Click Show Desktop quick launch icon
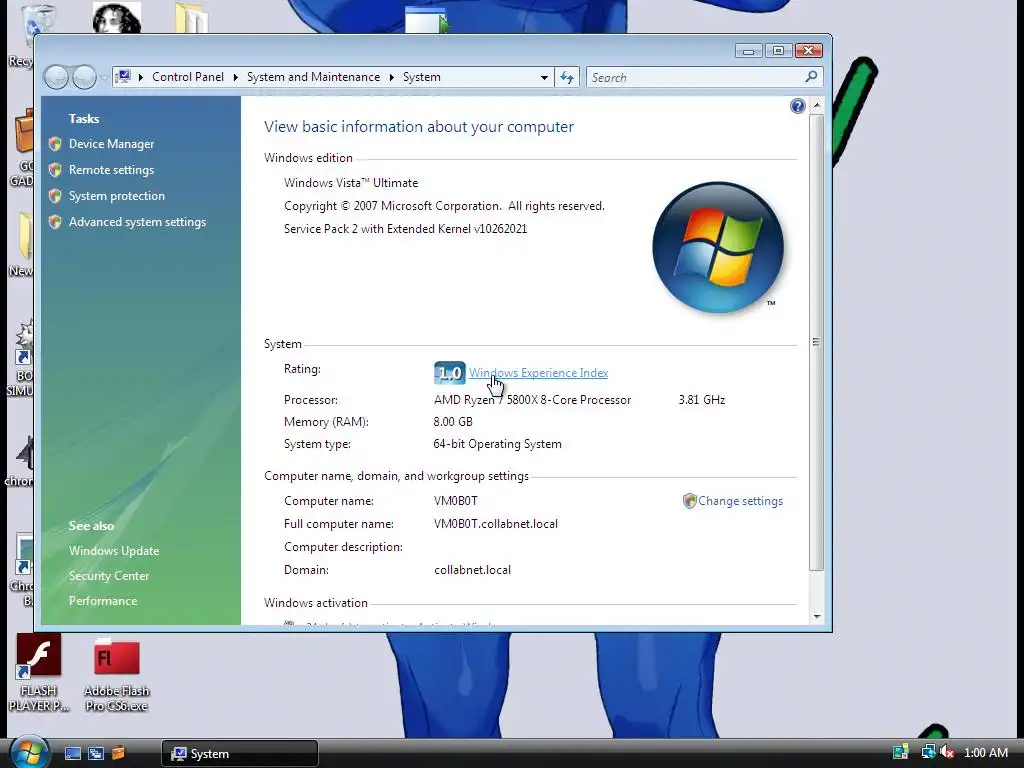Viewport: 1024px width, 768px height. click(72, 754)
